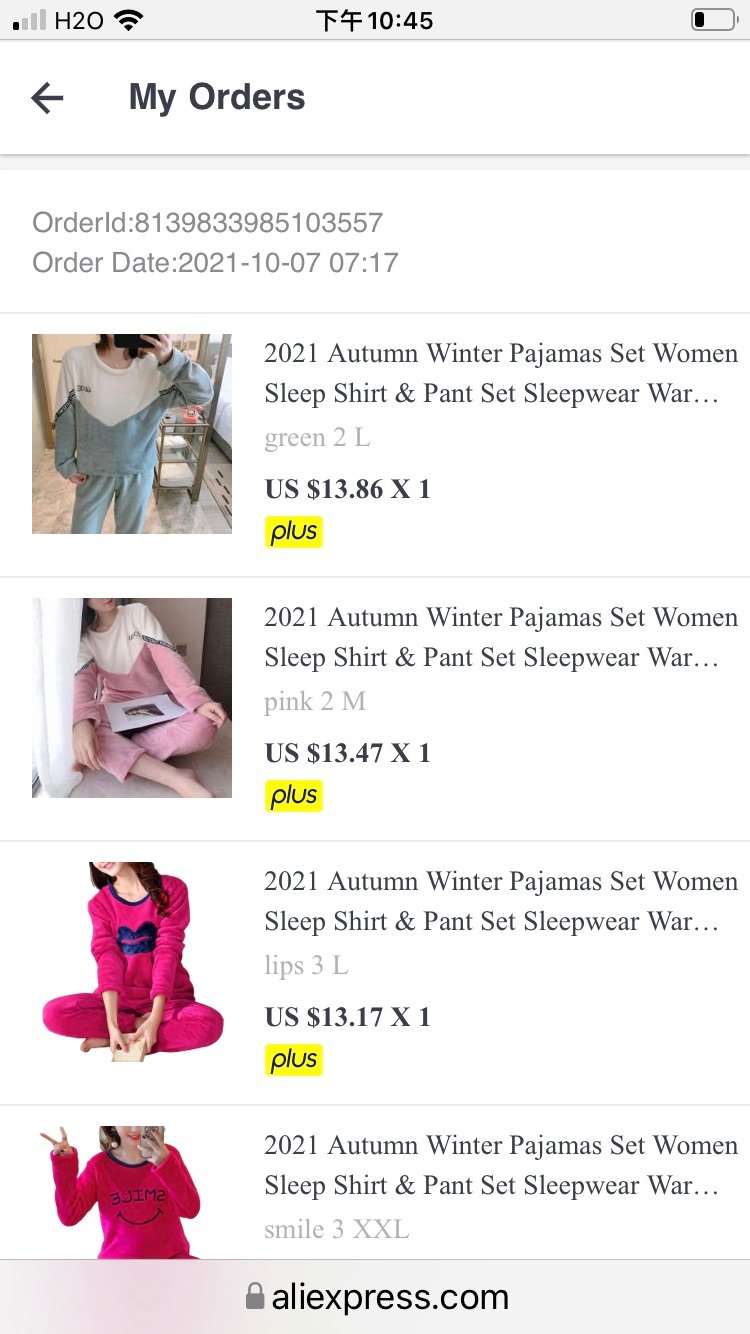The height and width of the screenshot is (1334, 750).
Task: Open the smile pajamas product thumbnail
Action: 132,1192
